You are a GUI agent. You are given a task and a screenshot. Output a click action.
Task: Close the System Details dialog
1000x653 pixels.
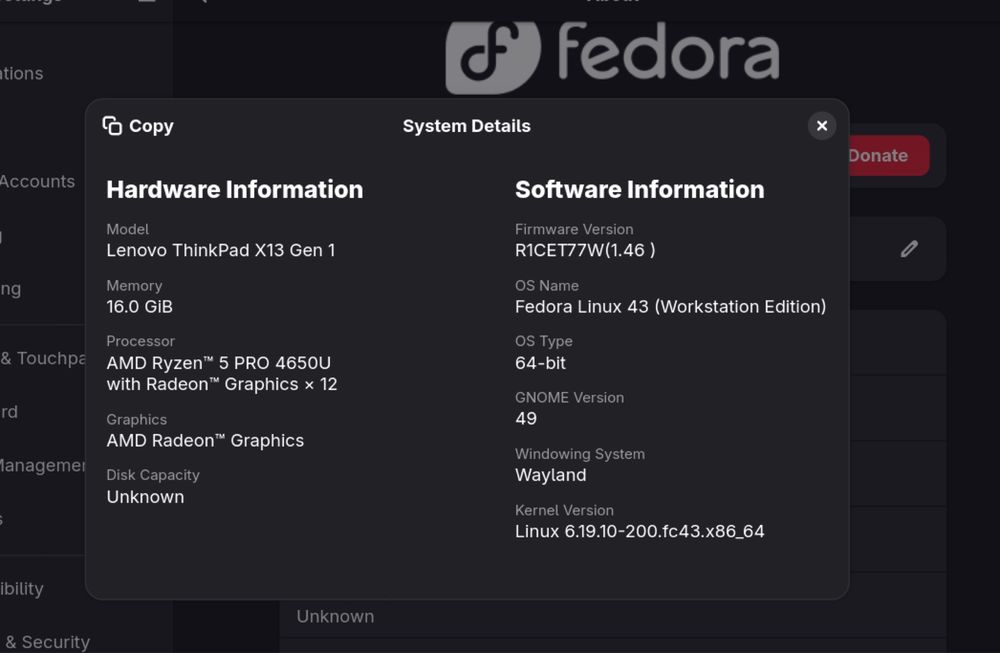(x=821, y=126)
